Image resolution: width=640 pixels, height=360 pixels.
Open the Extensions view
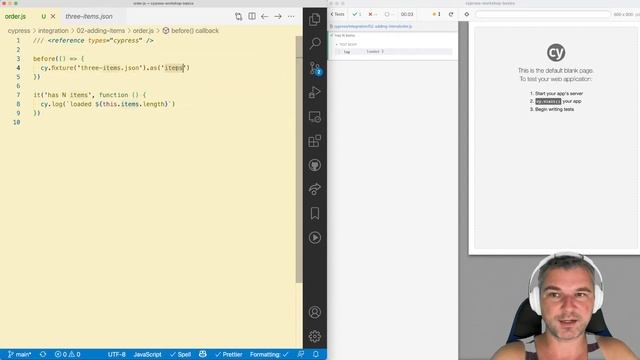(314, 141)
